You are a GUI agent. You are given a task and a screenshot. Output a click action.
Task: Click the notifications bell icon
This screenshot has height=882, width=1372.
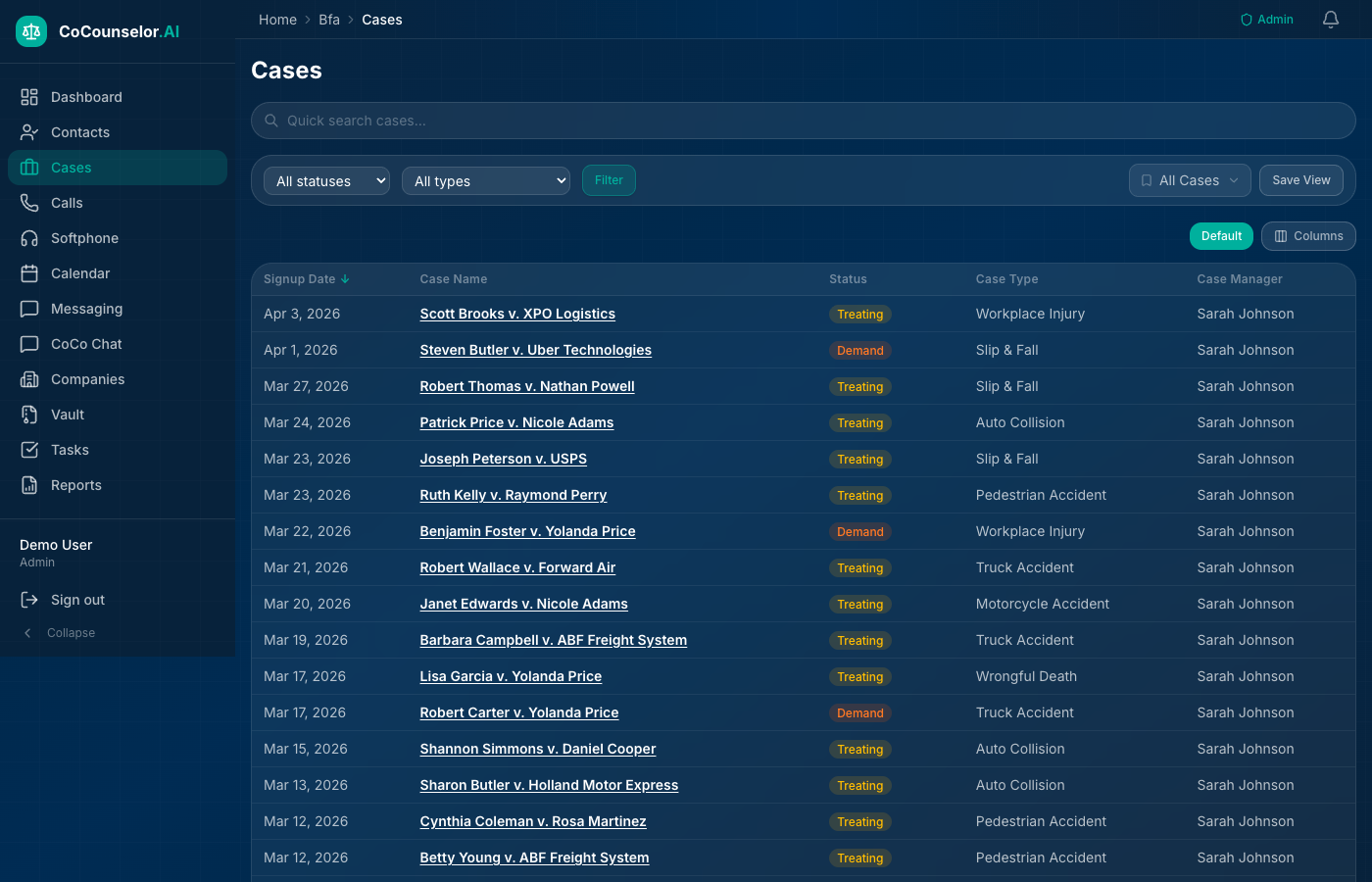[1331, 20]
